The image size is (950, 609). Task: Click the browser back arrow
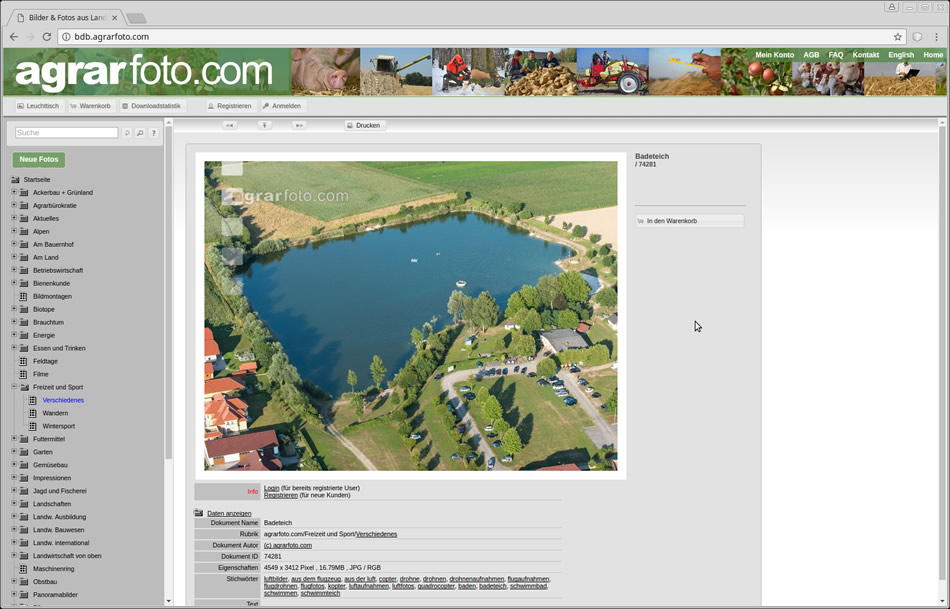pos(14,37)
